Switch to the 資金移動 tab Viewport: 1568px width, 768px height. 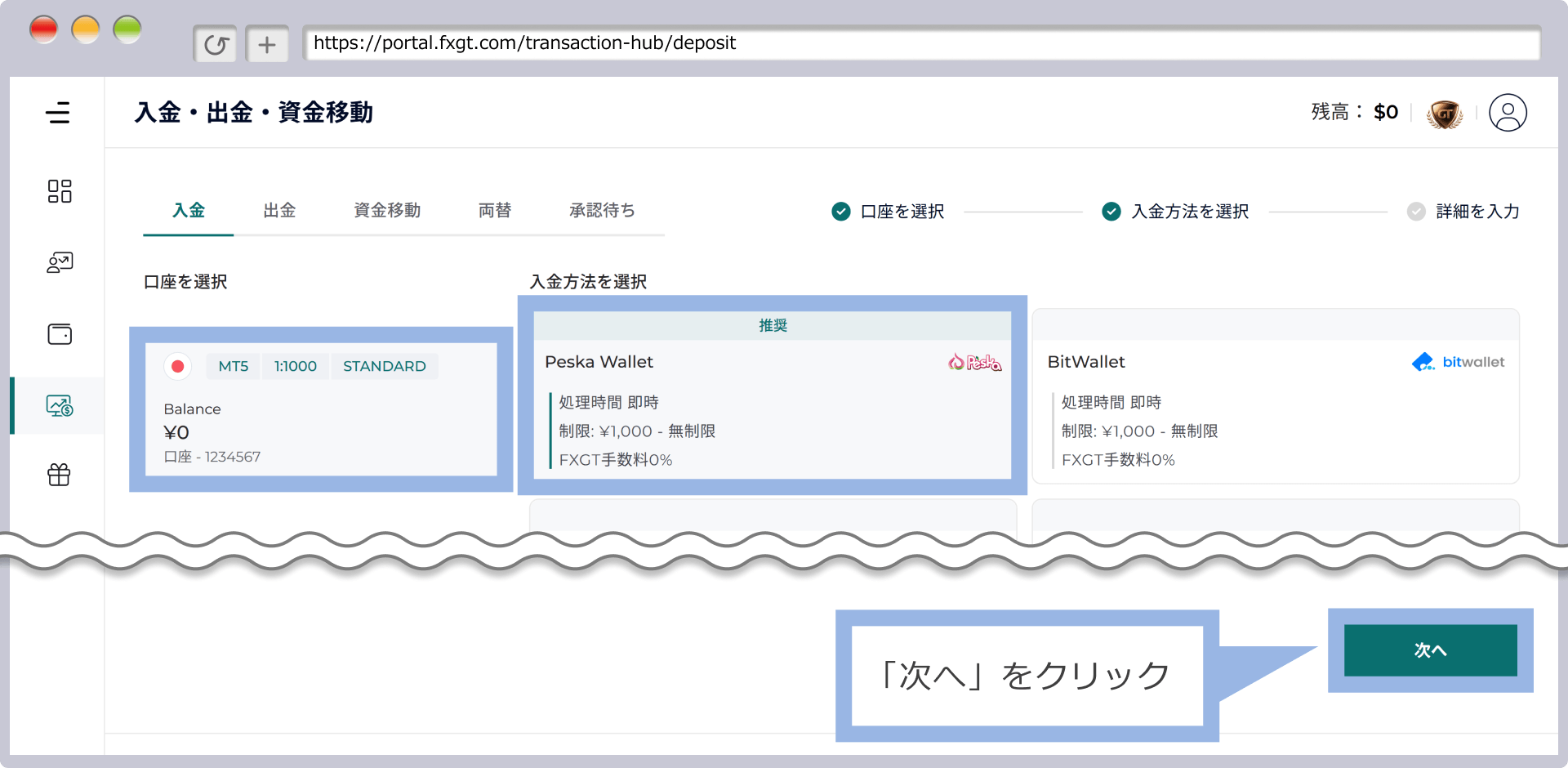[387, 211]
